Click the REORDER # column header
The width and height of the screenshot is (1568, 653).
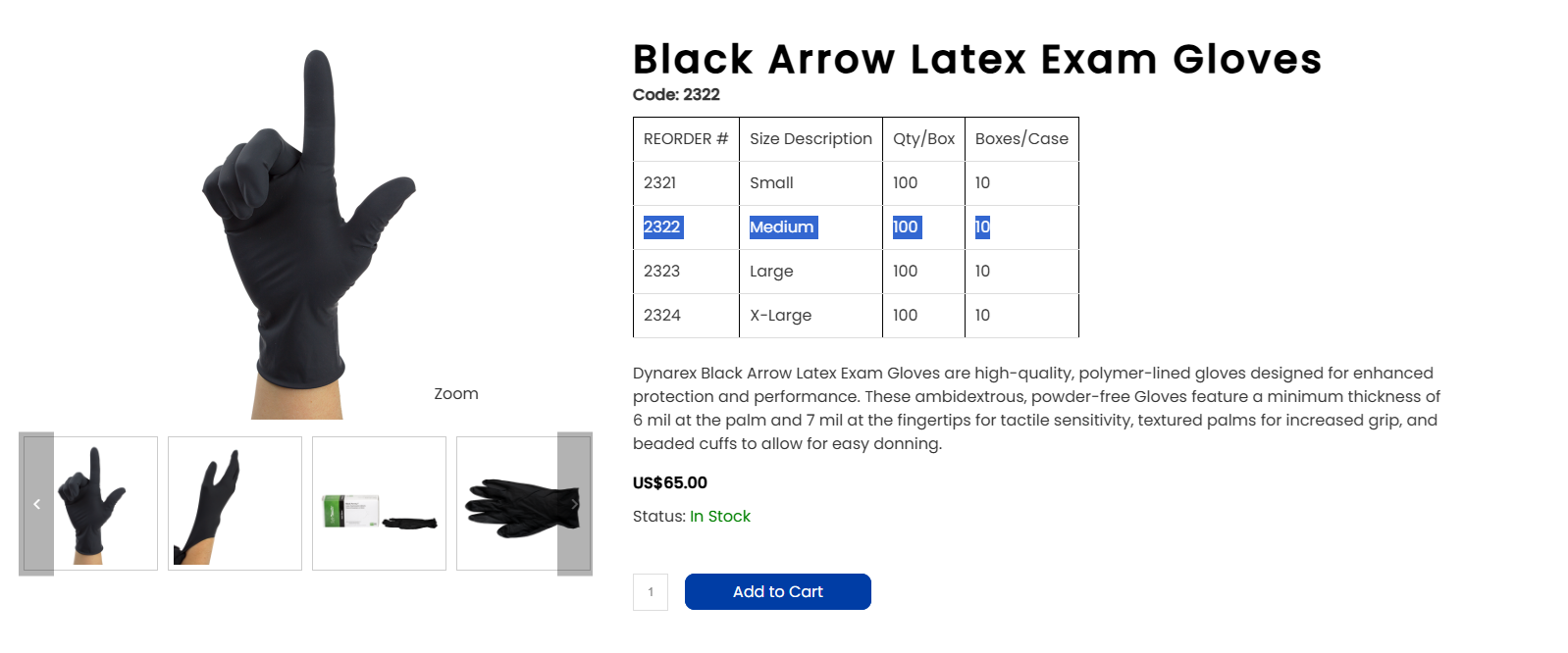(686, 139)
